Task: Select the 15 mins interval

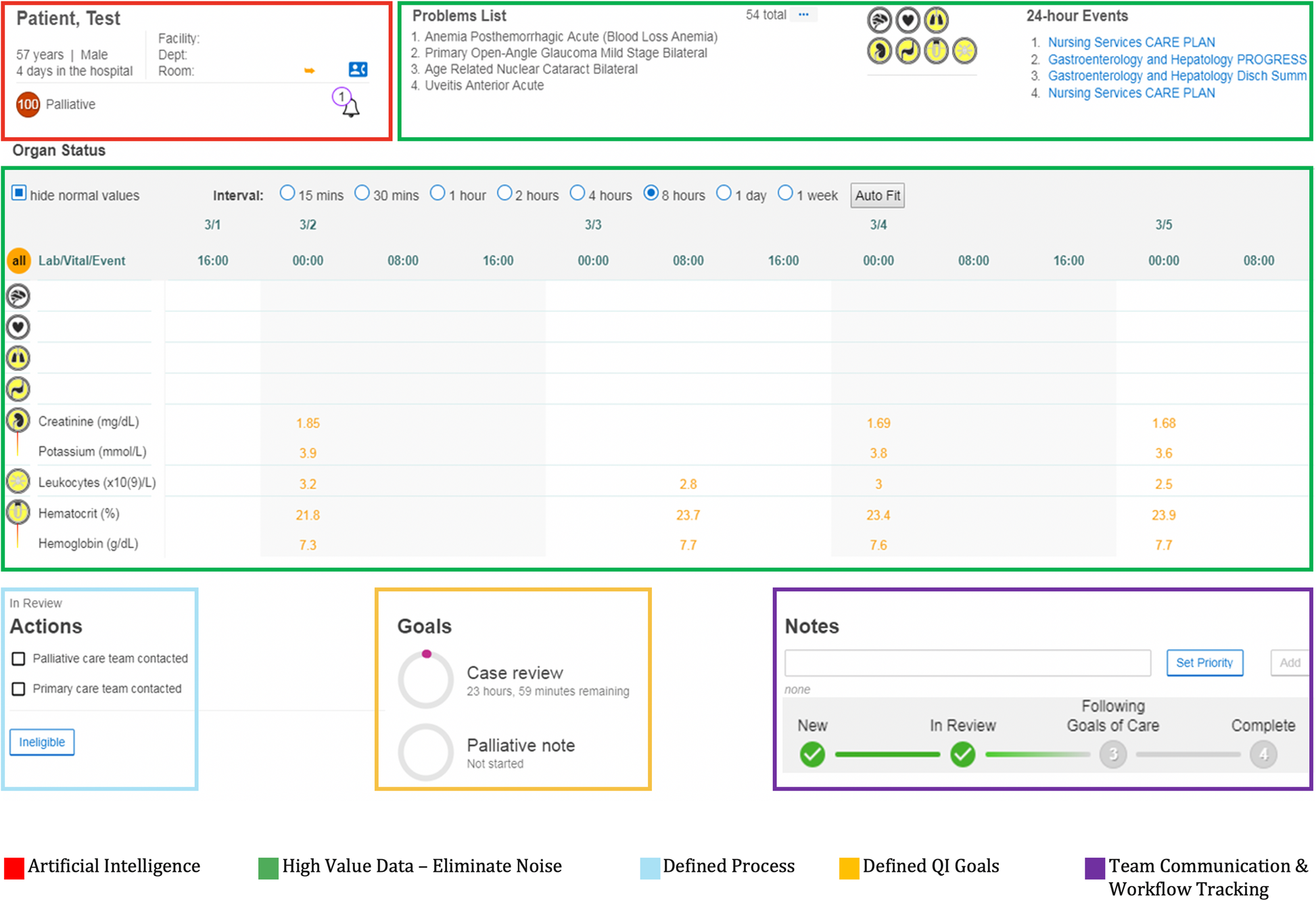Action: [287, 193]
